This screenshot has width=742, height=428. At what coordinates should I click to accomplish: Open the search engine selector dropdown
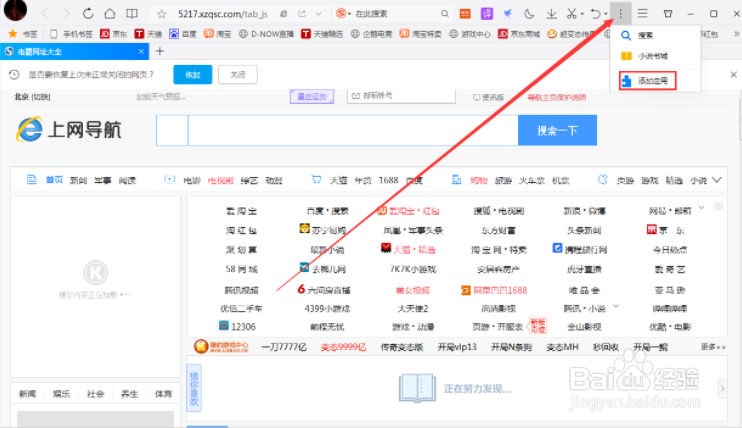[x=343, y=14]
